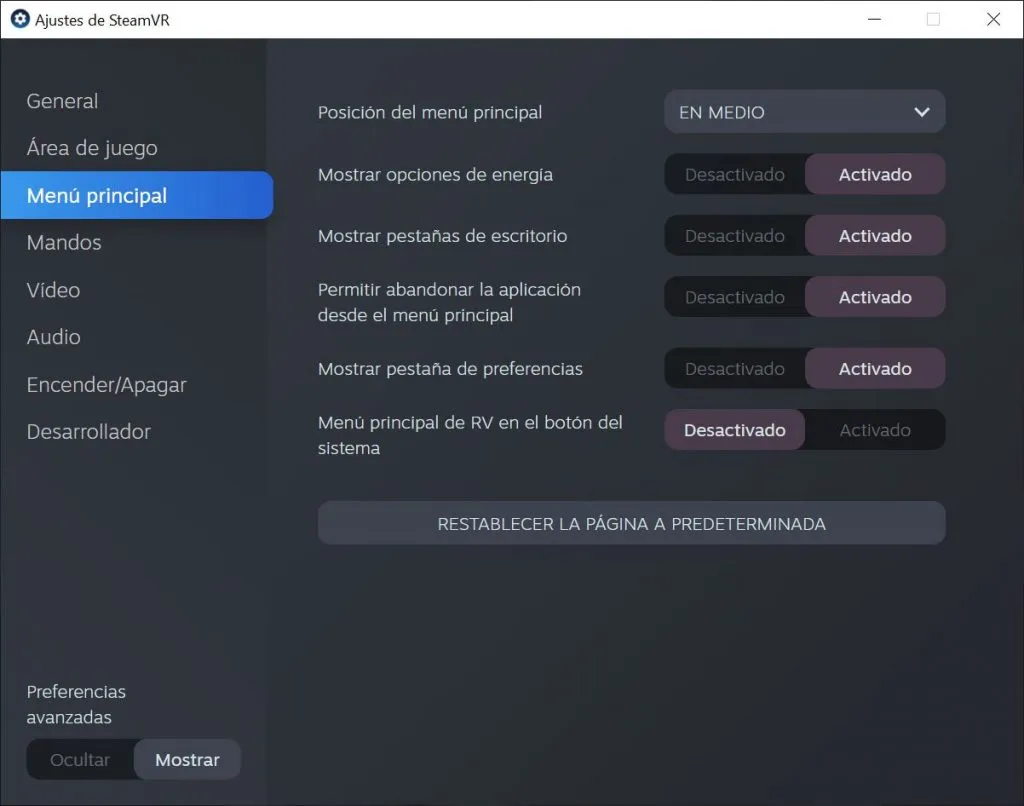Select the Audio sidebar item
This screenshot has height=806, width=1024.
tap(53, 337)
